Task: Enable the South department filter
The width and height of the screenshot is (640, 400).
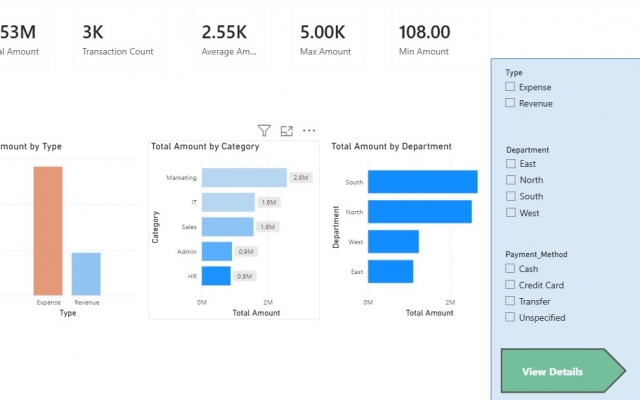Action: 511,196
